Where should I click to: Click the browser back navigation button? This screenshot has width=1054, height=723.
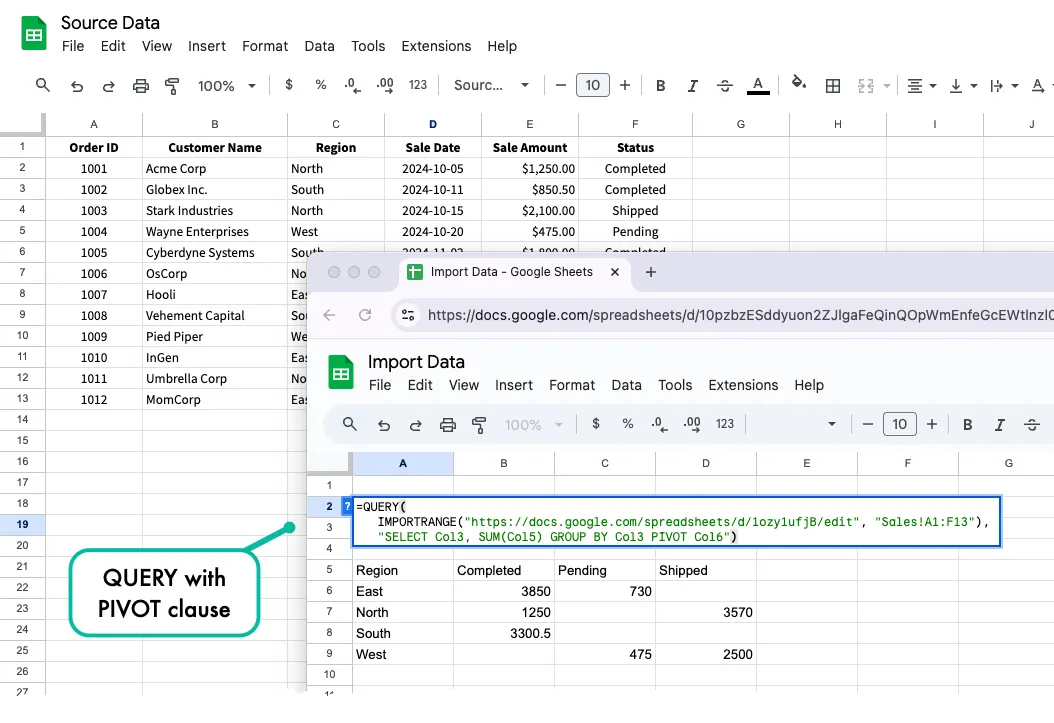point(330,315)
